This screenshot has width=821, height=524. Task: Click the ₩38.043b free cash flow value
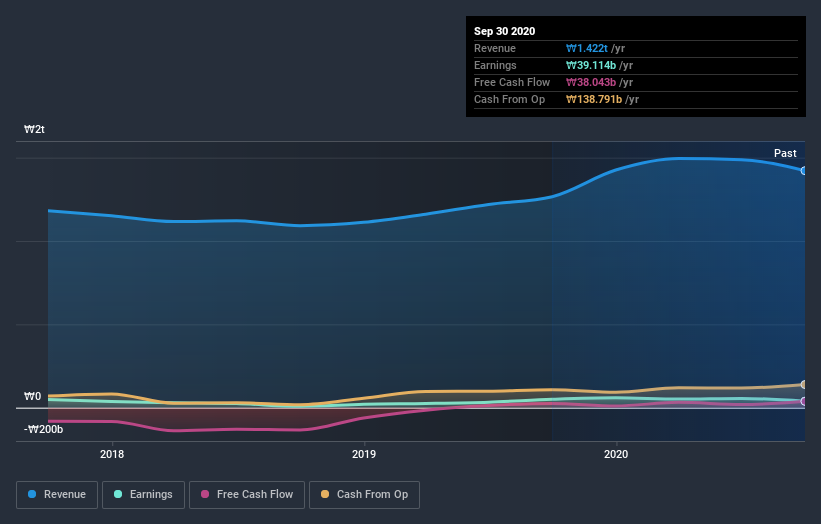click(591, 82)
